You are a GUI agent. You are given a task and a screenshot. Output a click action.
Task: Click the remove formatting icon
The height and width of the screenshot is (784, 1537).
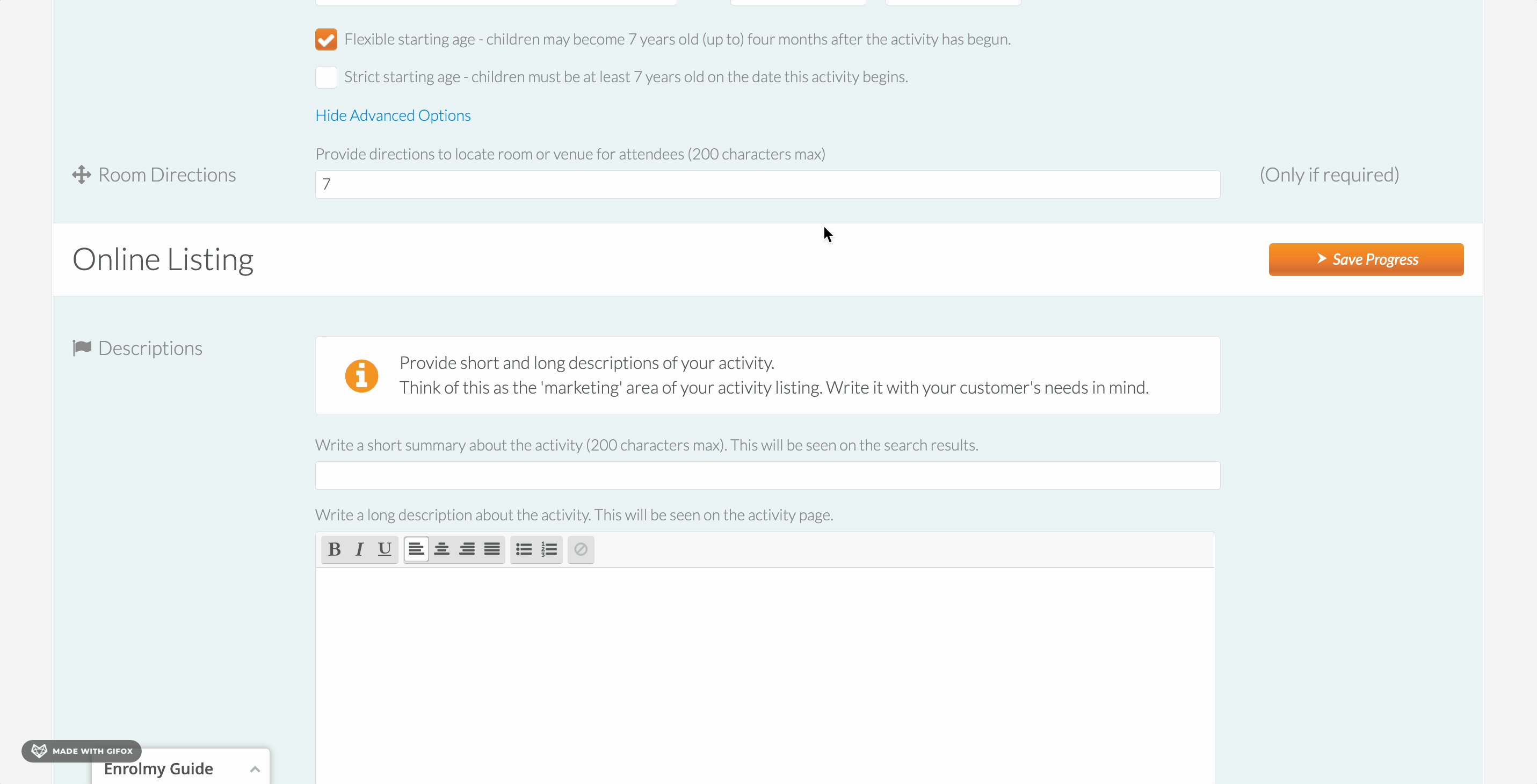coord(581,549)
